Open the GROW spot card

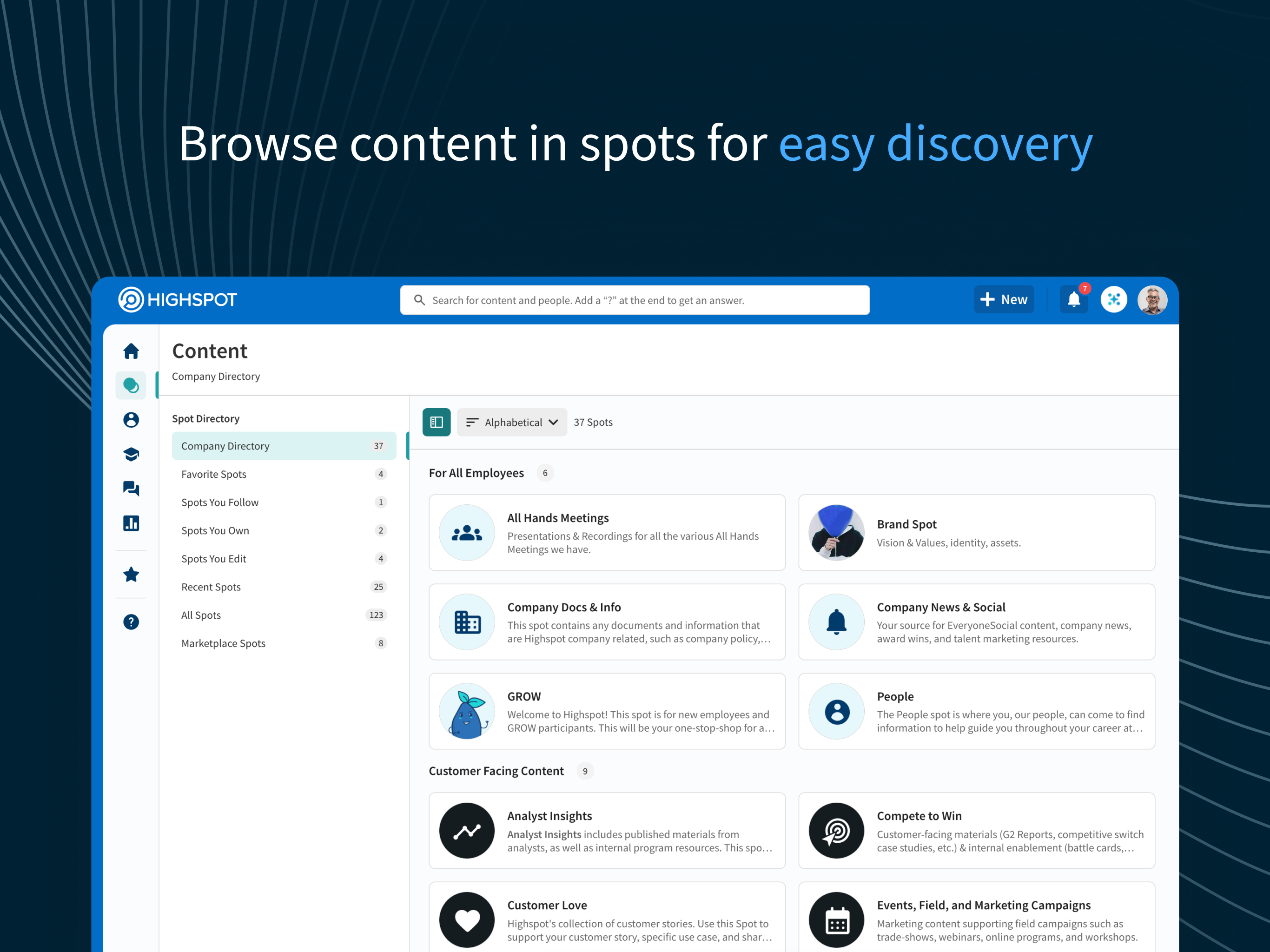(607, 711)
